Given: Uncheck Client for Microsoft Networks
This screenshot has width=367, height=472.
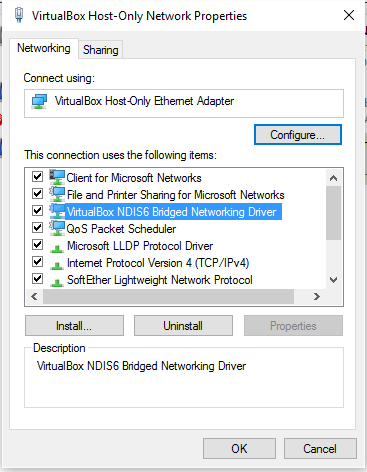Looking at the screenshot, I should pos(37,176).
